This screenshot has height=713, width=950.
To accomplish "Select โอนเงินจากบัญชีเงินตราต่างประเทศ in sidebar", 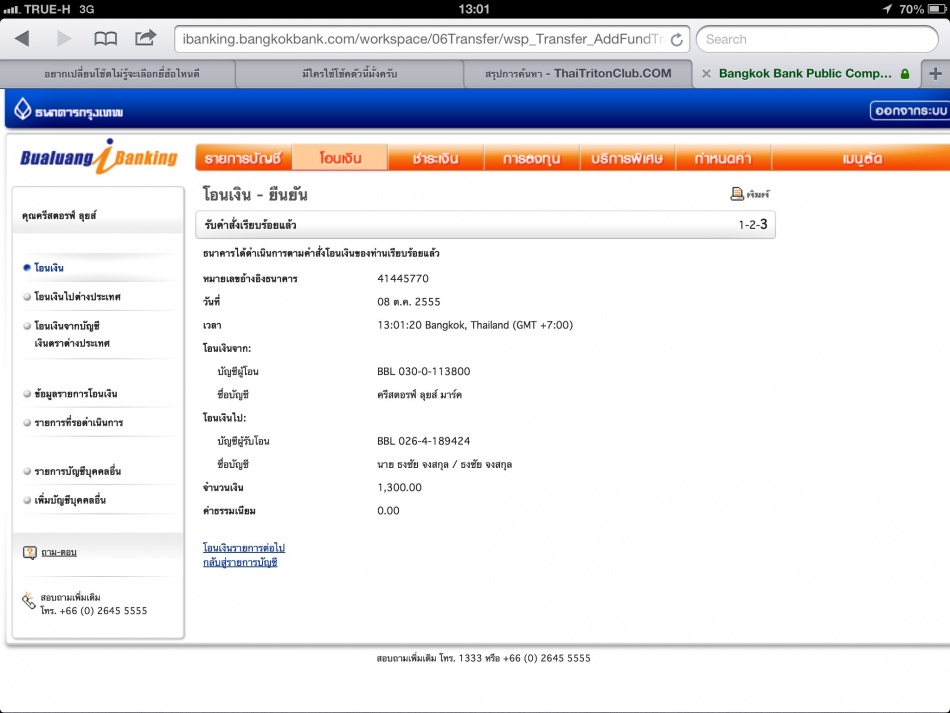I will pyautogui.click(x=72, y=334).
